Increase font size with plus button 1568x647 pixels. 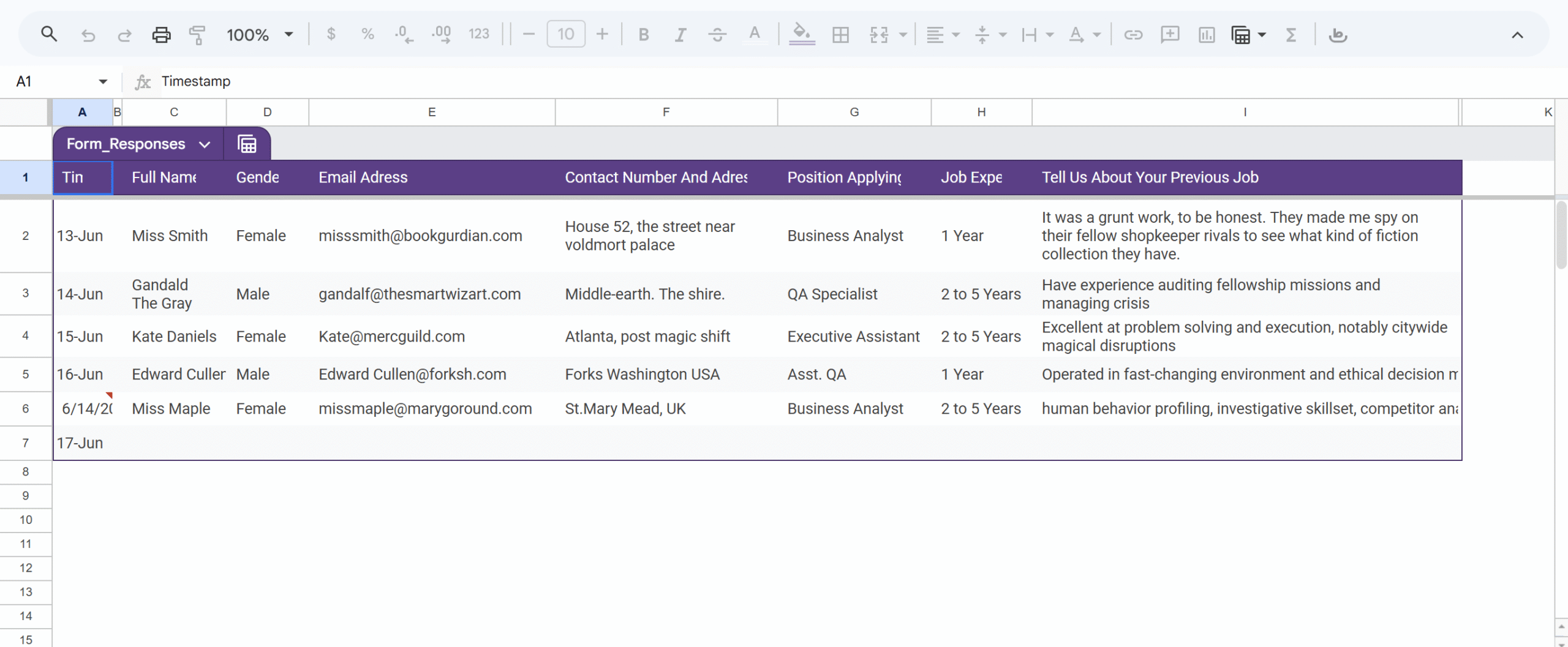pos(602,34)
